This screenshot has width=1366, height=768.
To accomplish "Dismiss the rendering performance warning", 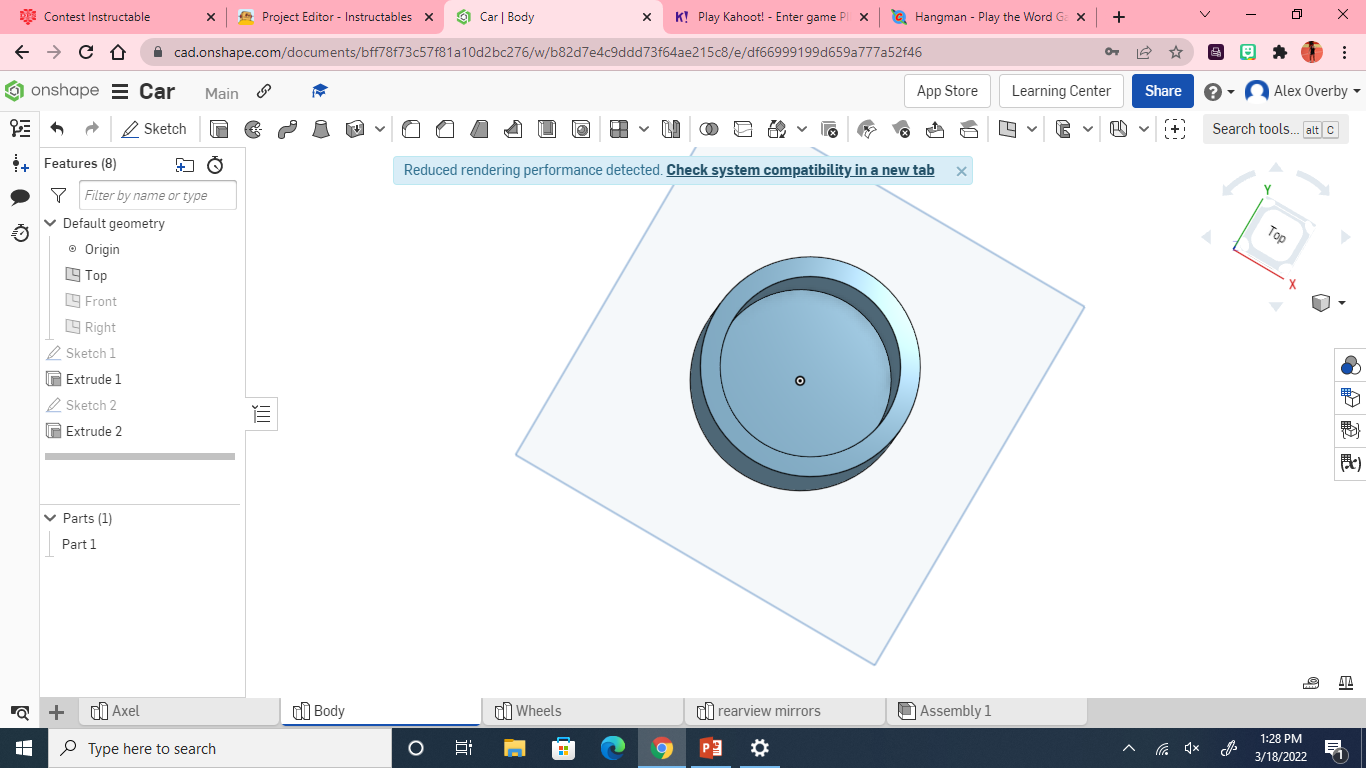I will 961,171.
